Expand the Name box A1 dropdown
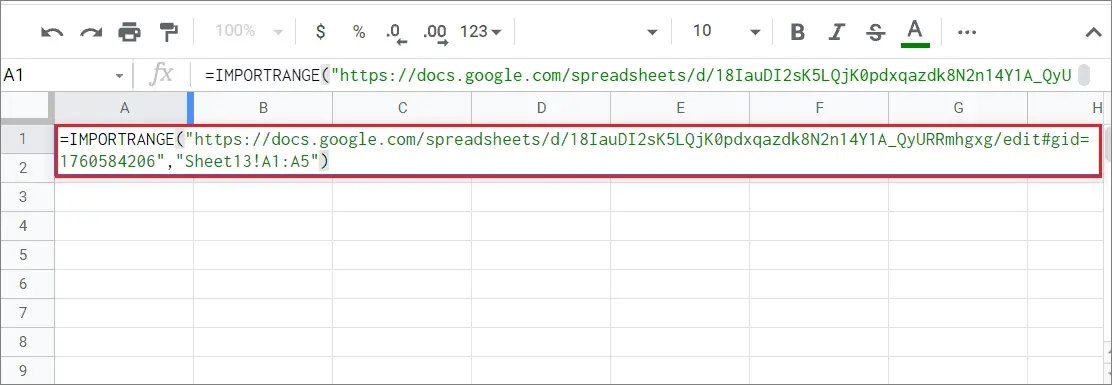 click(x=118, y=75)
